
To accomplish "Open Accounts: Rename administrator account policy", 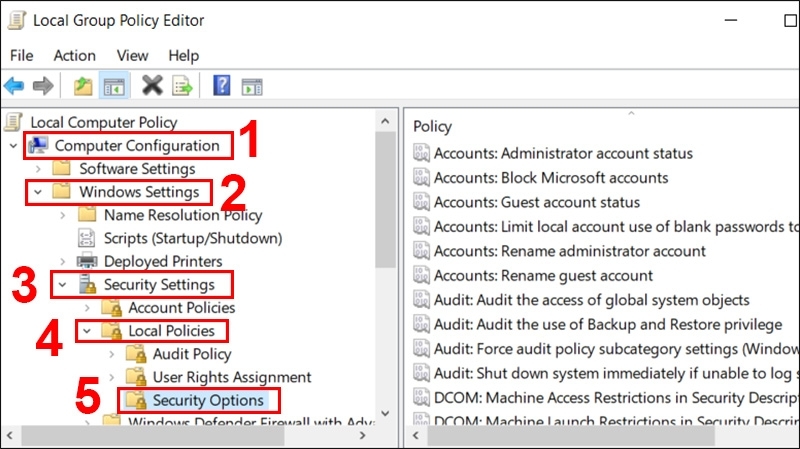I will tap(569, 251).
